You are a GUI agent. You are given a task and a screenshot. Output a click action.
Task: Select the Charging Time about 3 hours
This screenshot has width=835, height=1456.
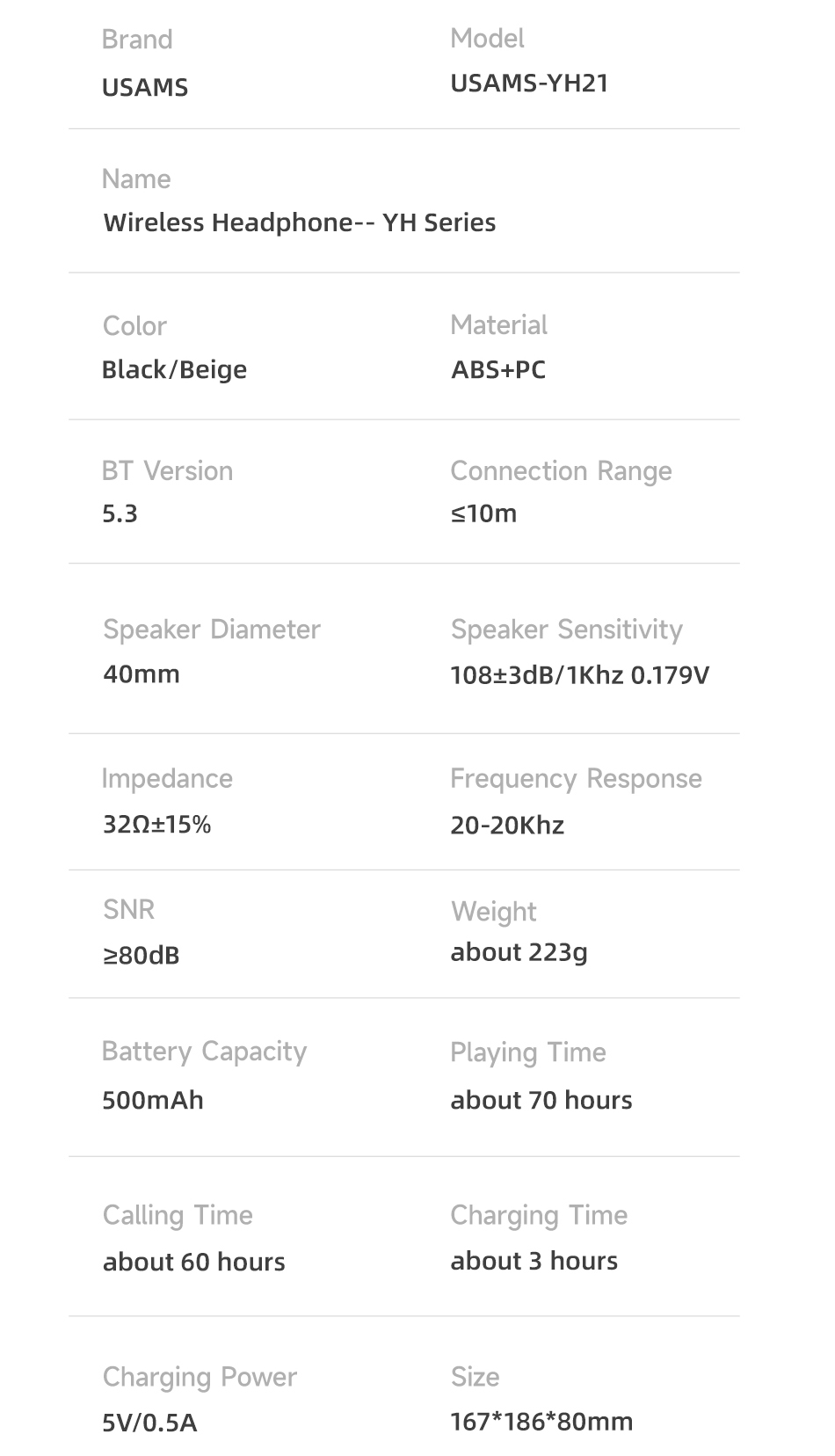pos(534,1262)
